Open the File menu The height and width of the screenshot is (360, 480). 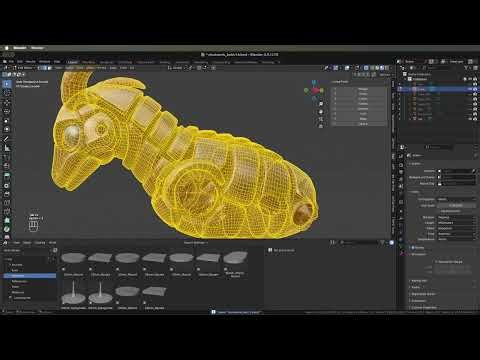[x=11, y=62]
